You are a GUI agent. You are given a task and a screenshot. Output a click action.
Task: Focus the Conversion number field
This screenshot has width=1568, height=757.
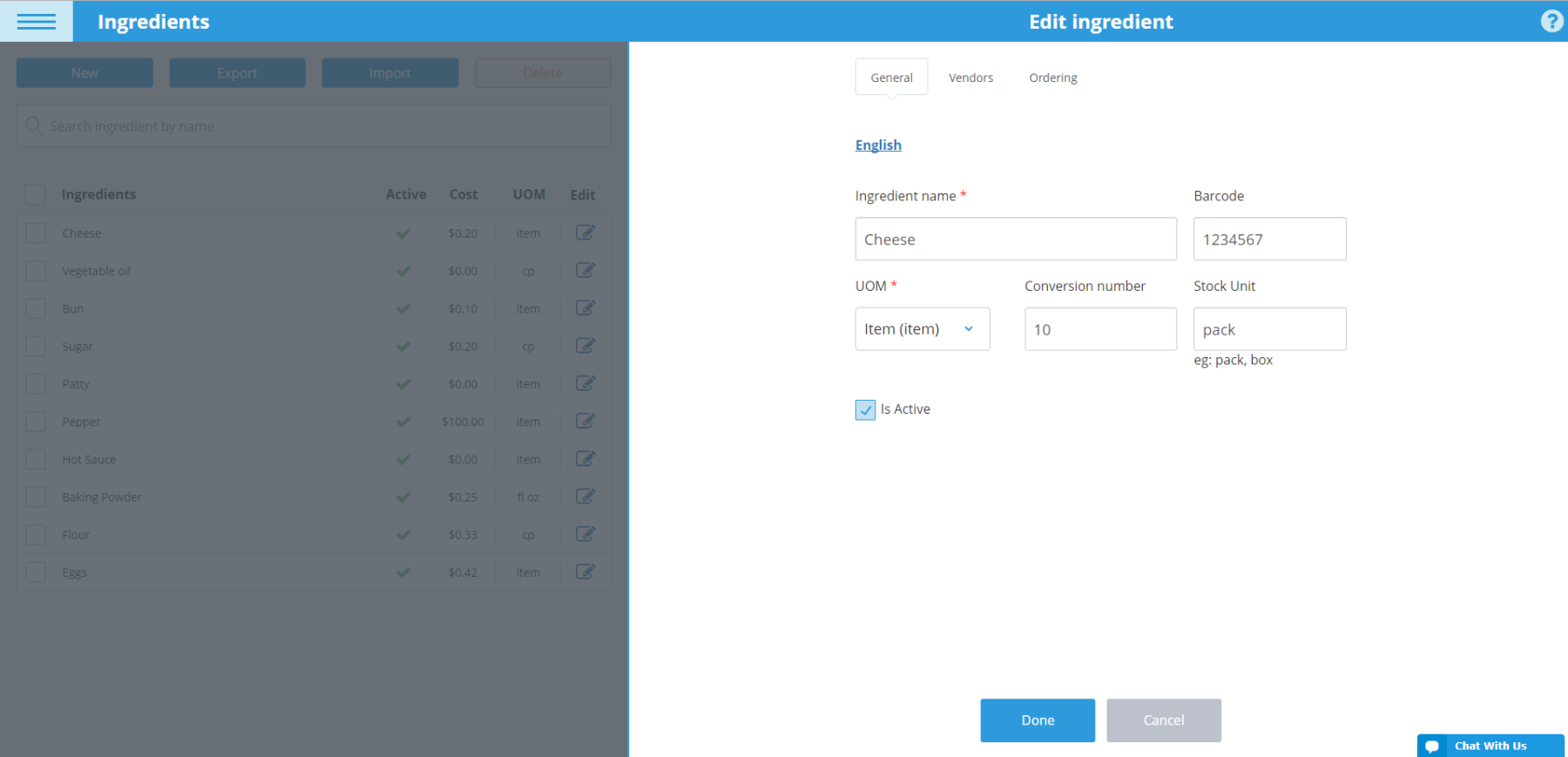pyautogui.click(x=1099, y=329)
